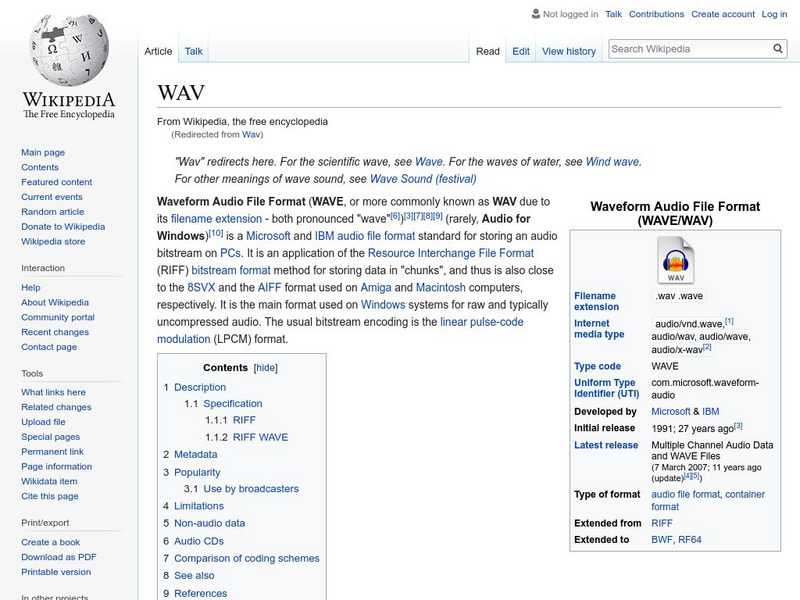Click the search magnifying glass icon
Image resolution: width=800 pixels, height=600 pixels.
(x=778, y=48)
